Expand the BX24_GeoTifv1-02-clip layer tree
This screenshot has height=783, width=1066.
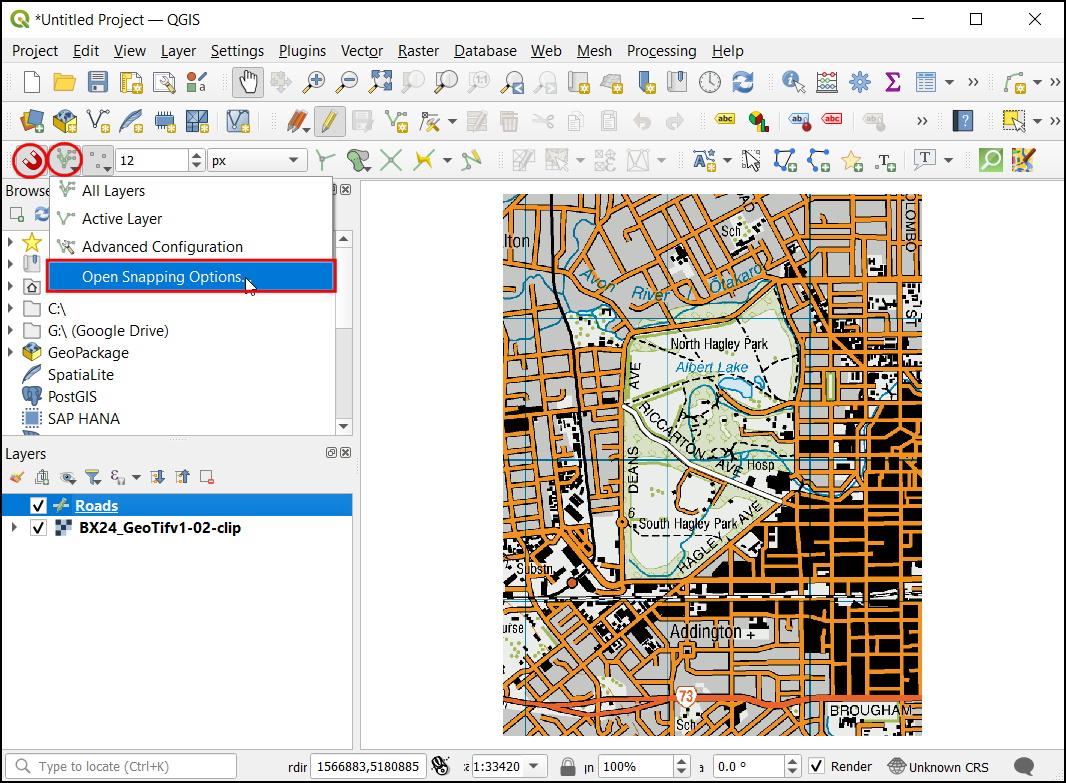tap(13, 528)
